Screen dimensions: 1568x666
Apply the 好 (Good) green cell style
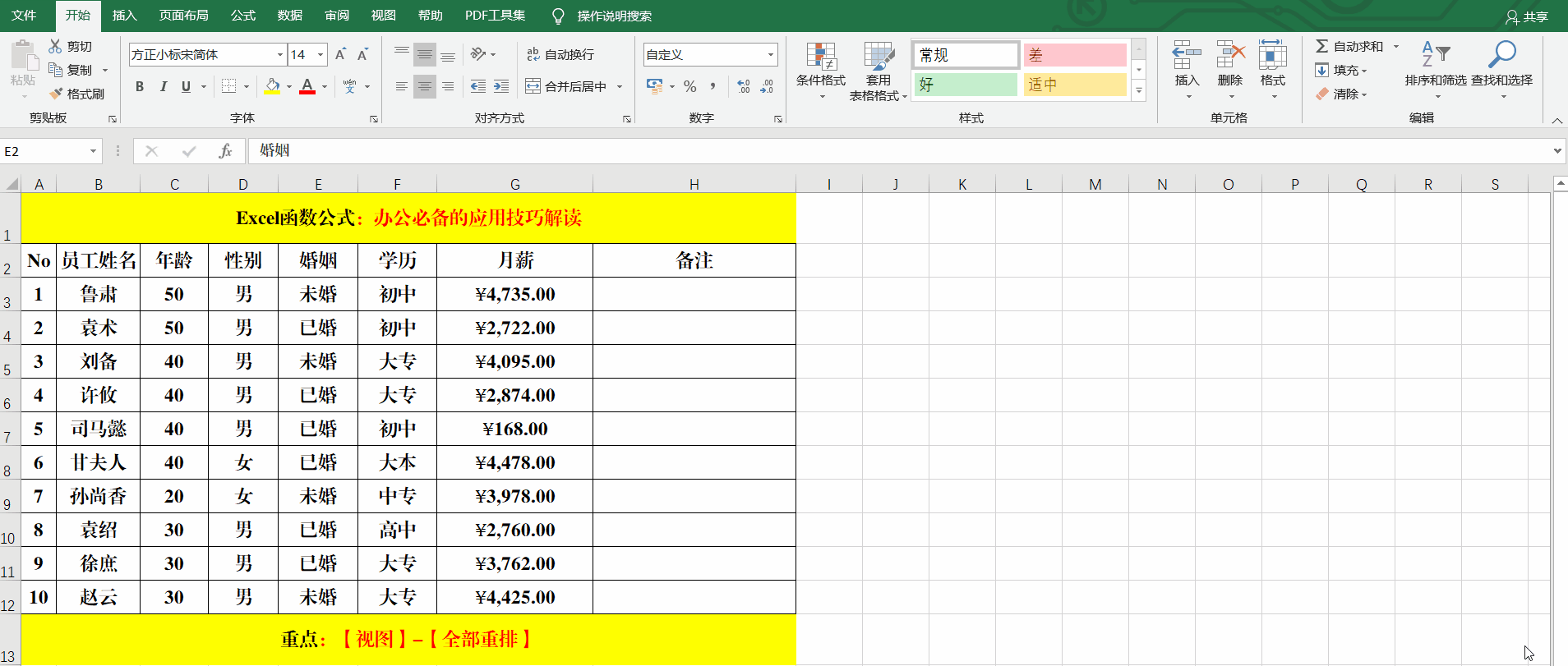[966, 85]
